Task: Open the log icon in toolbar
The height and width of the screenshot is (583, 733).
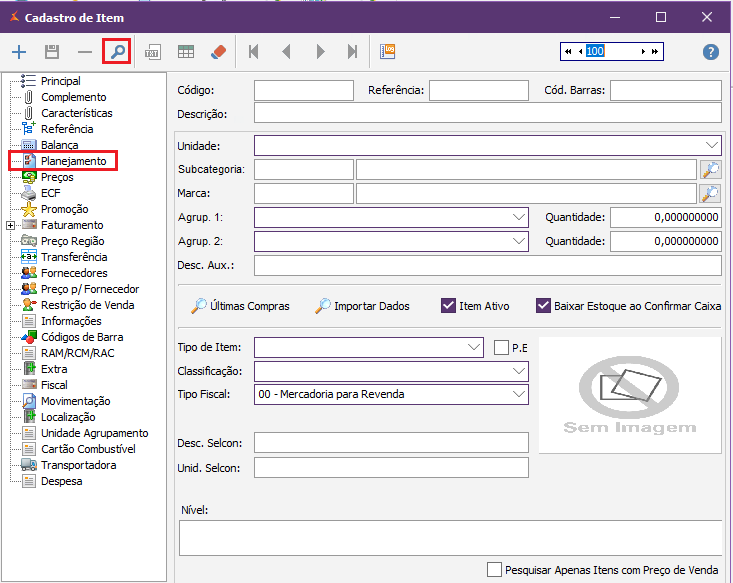Action: pyautogui.click(x=388, y=51)
